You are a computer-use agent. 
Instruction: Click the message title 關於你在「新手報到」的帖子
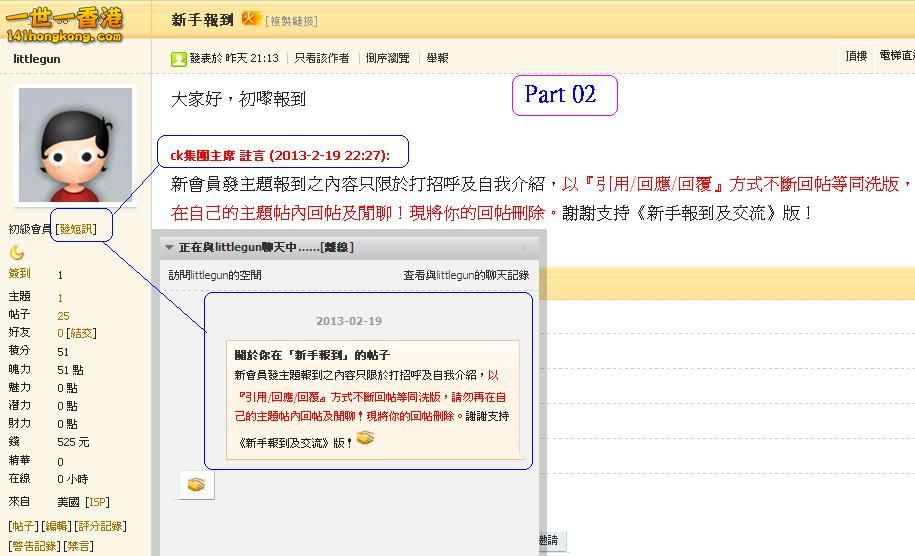[312, 355]
